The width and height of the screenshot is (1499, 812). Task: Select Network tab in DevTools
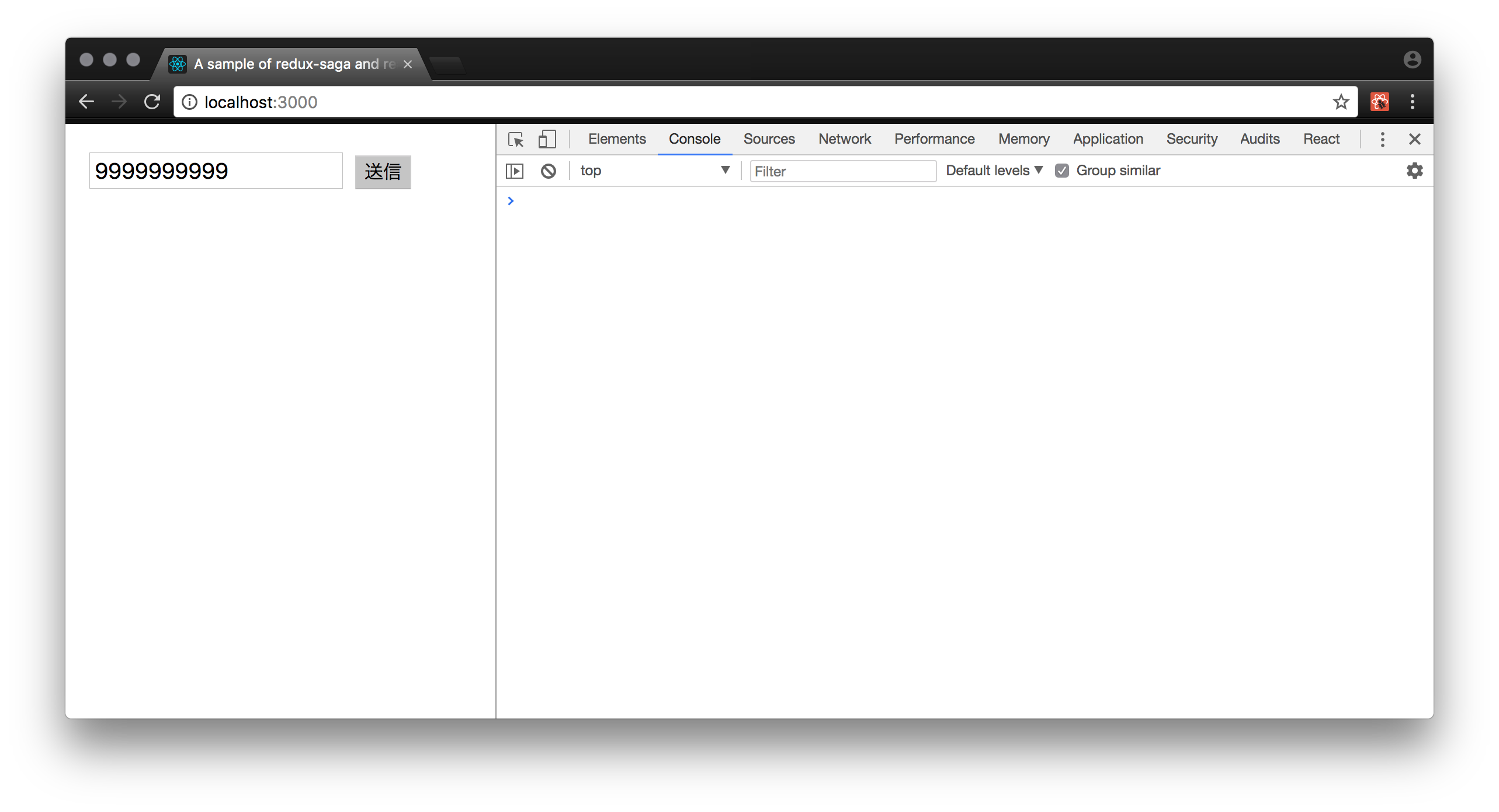pos(844,139)
